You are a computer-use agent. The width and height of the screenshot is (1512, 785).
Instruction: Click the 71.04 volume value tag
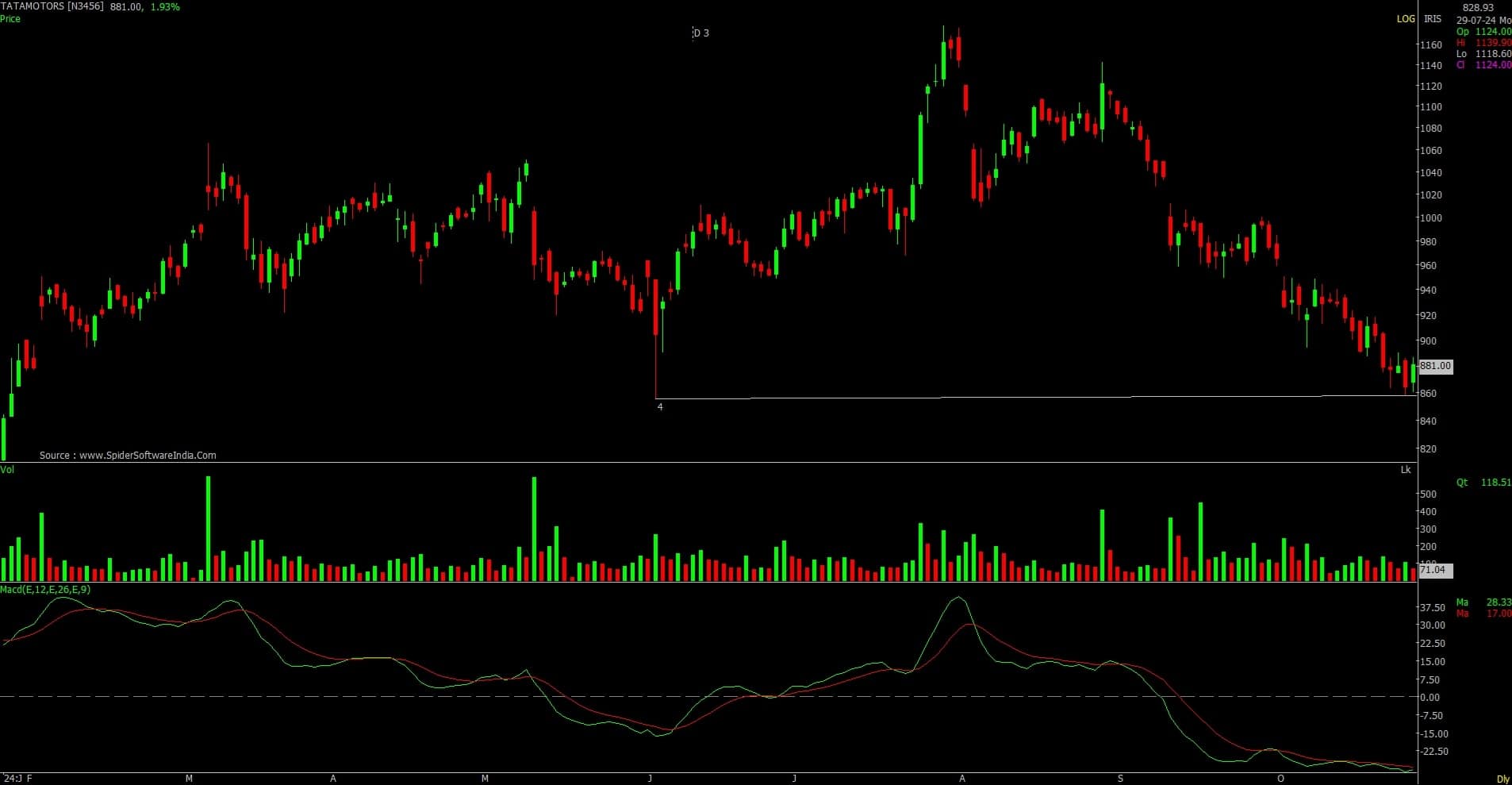[1432, 570]
